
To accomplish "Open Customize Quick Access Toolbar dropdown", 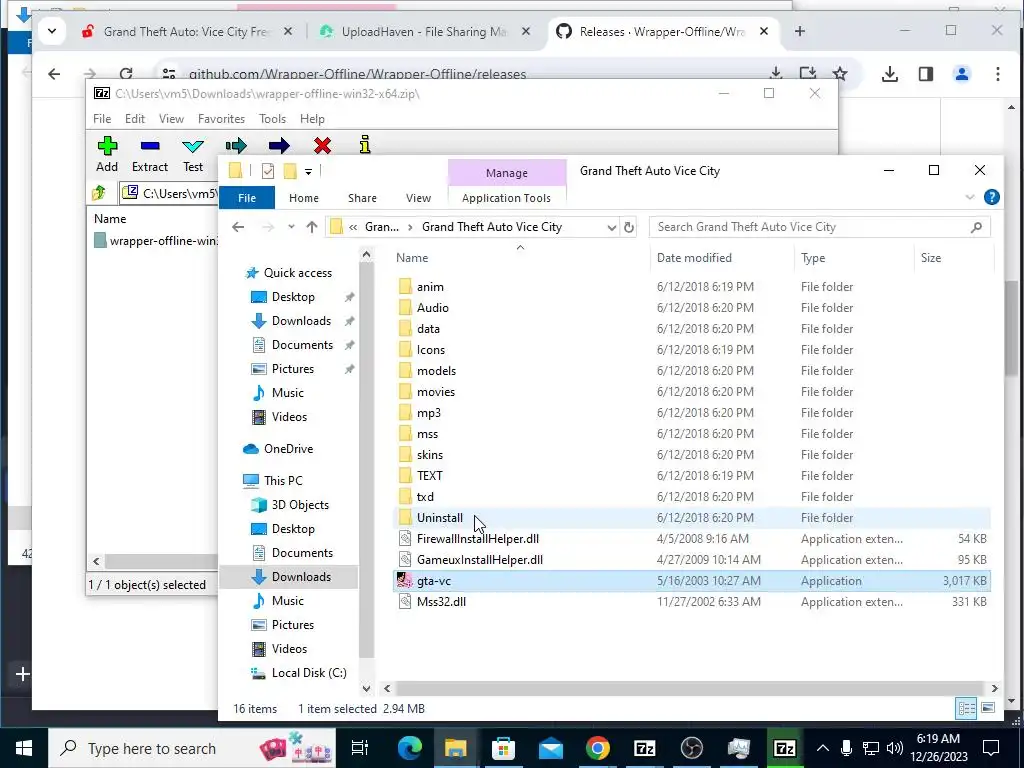I will click(x=308, y=172).
